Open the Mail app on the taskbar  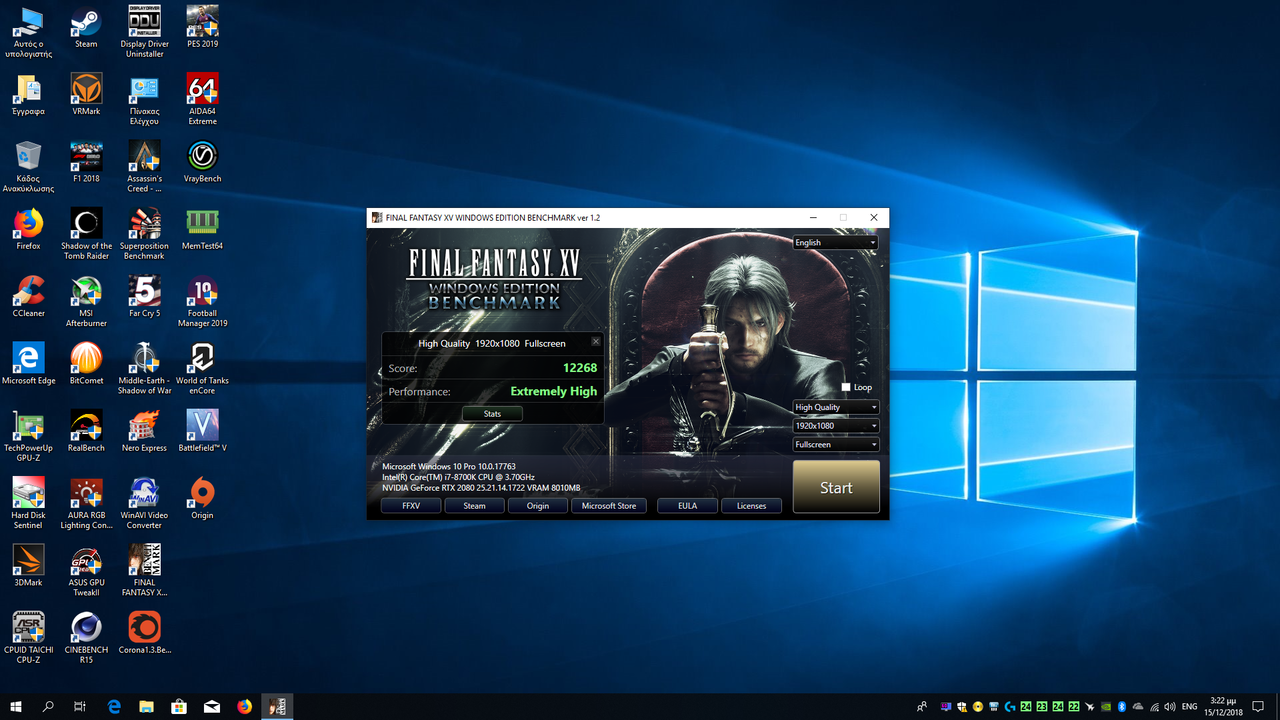[212, 706]
